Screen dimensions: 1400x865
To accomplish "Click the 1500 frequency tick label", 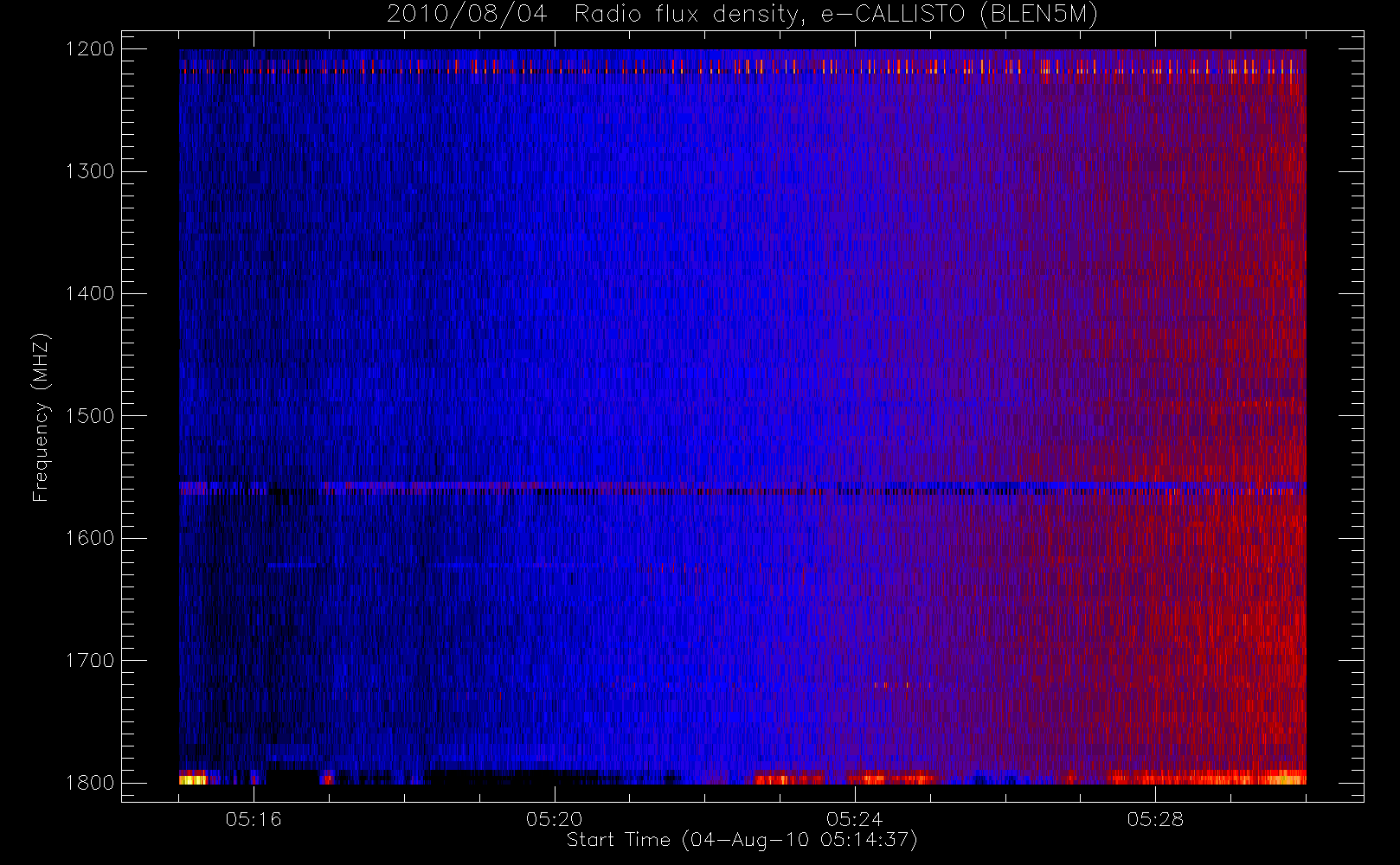I will (90, 416).
